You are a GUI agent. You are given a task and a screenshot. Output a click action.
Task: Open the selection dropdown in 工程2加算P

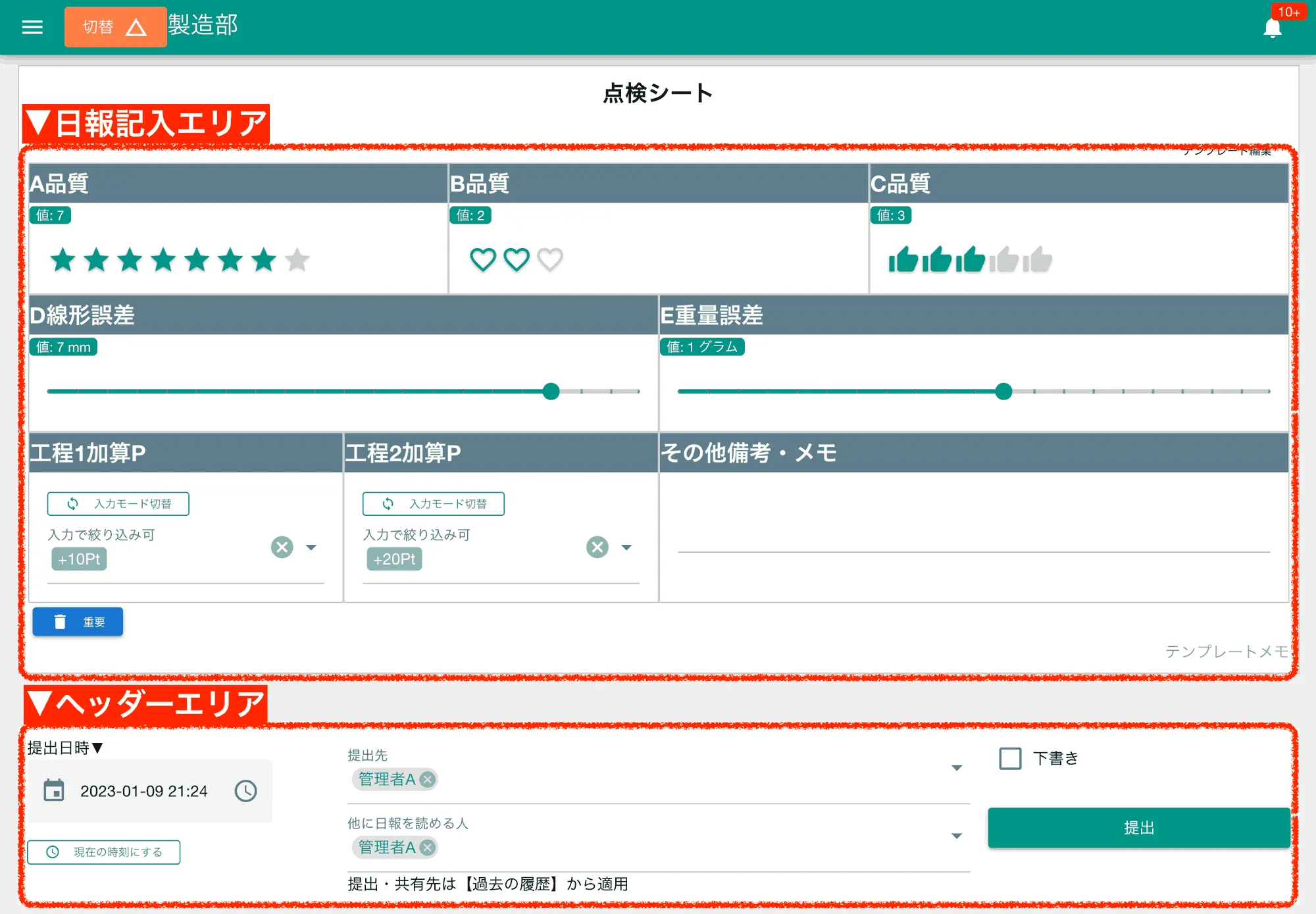click(627, 547)
